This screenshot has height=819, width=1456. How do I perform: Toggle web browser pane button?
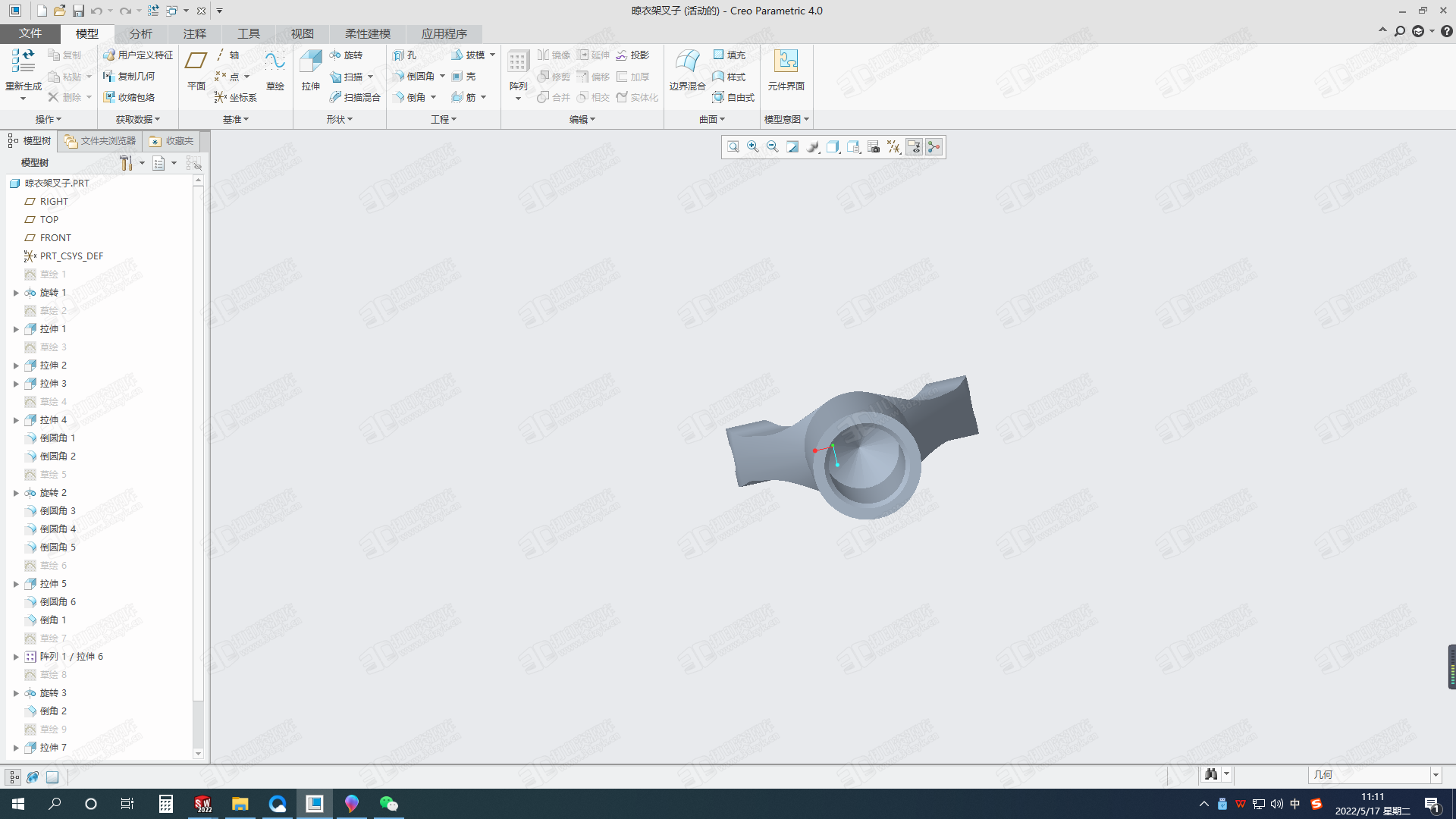(33, 777)
